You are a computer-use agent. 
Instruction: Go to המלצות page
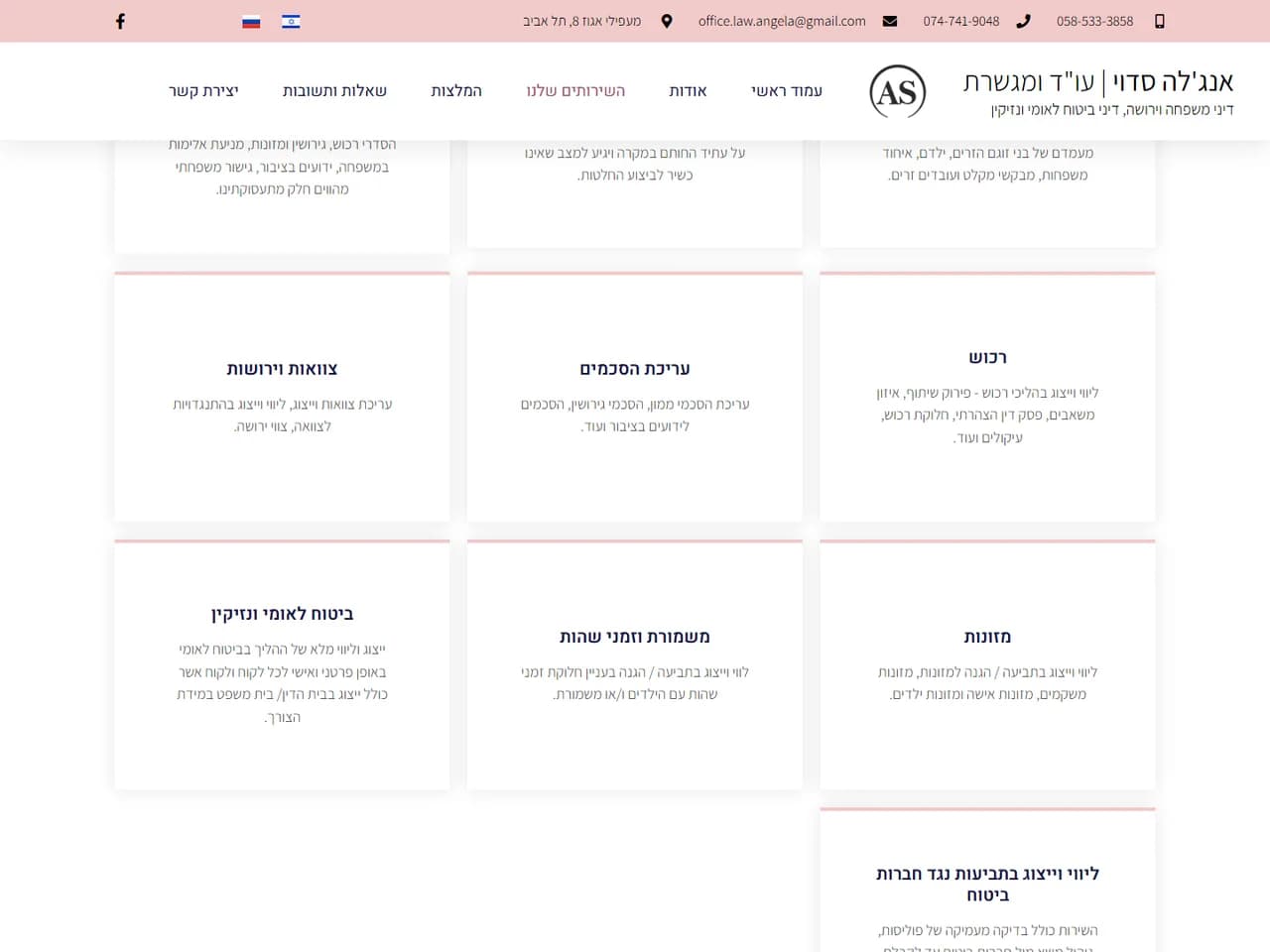456,91
